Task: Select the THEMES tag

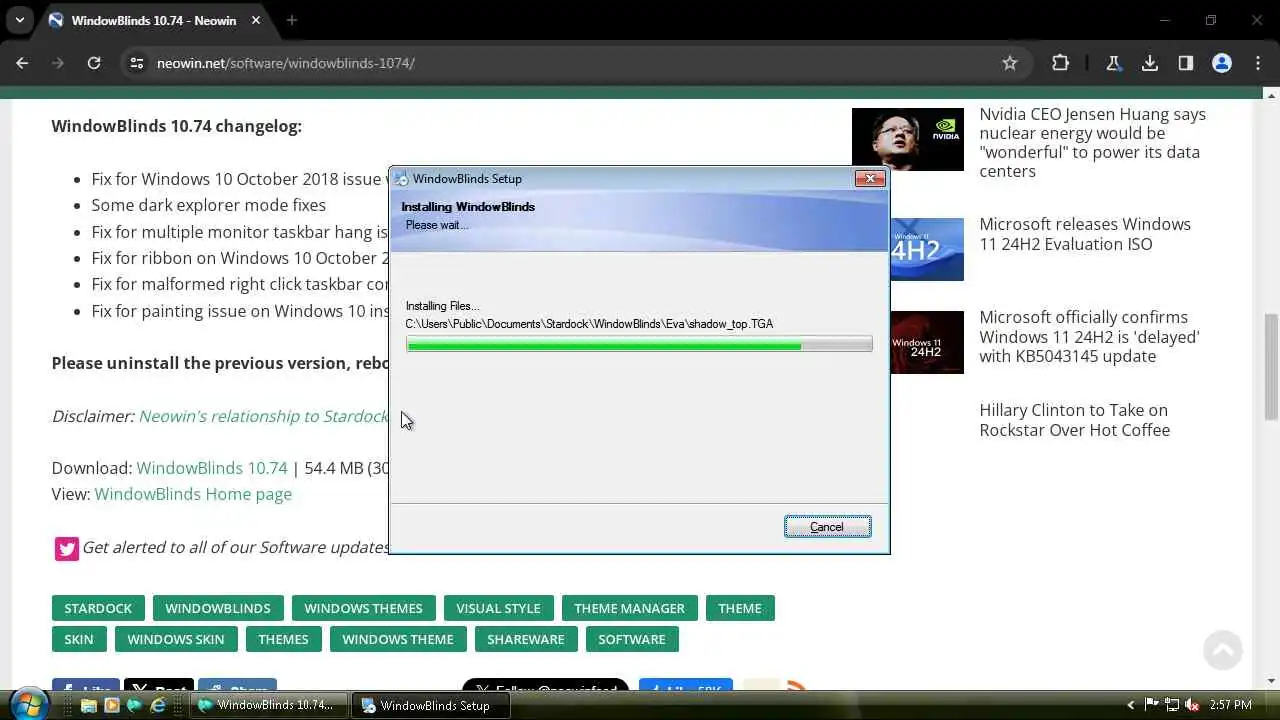Action: coord(283,639)
